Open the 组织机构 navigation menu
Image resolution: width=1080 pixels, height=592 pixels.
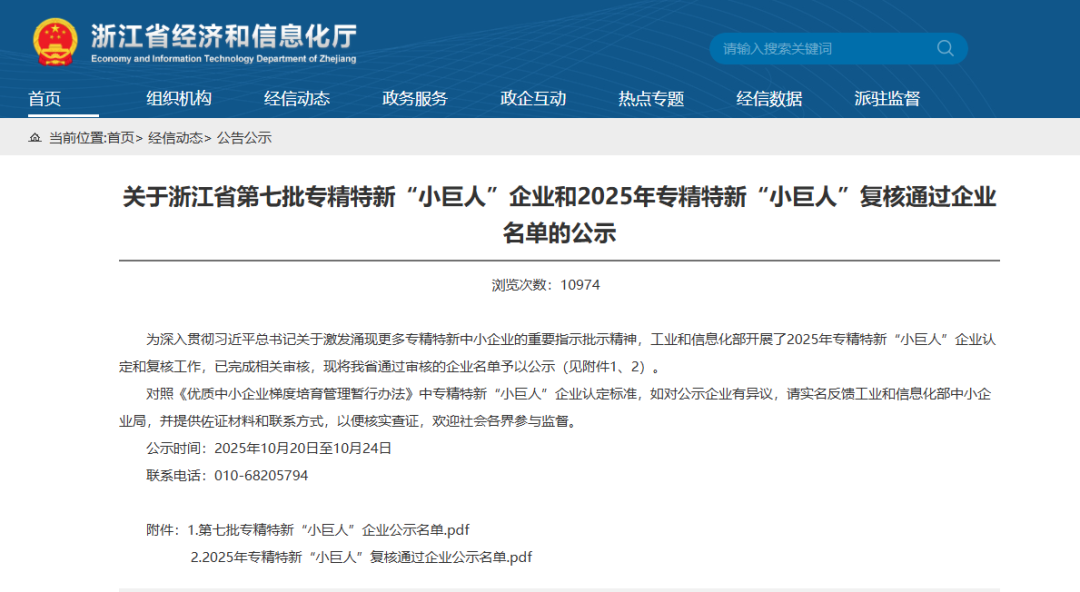(x=179, y=98)
